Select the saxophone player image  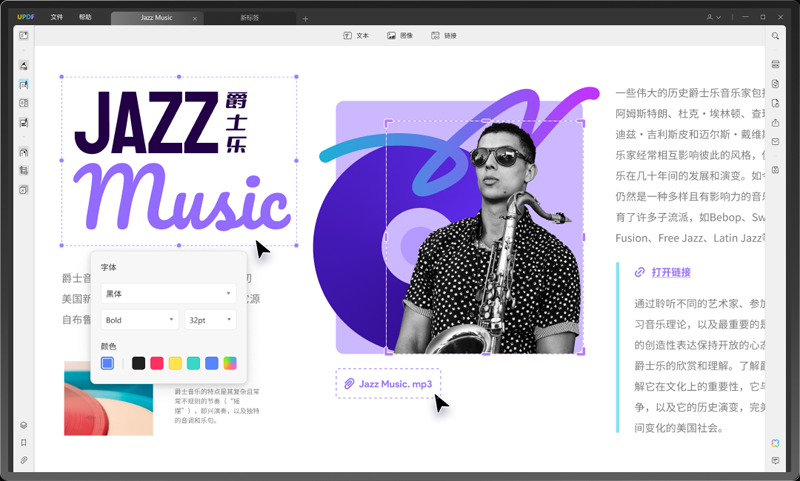(485, 236)
